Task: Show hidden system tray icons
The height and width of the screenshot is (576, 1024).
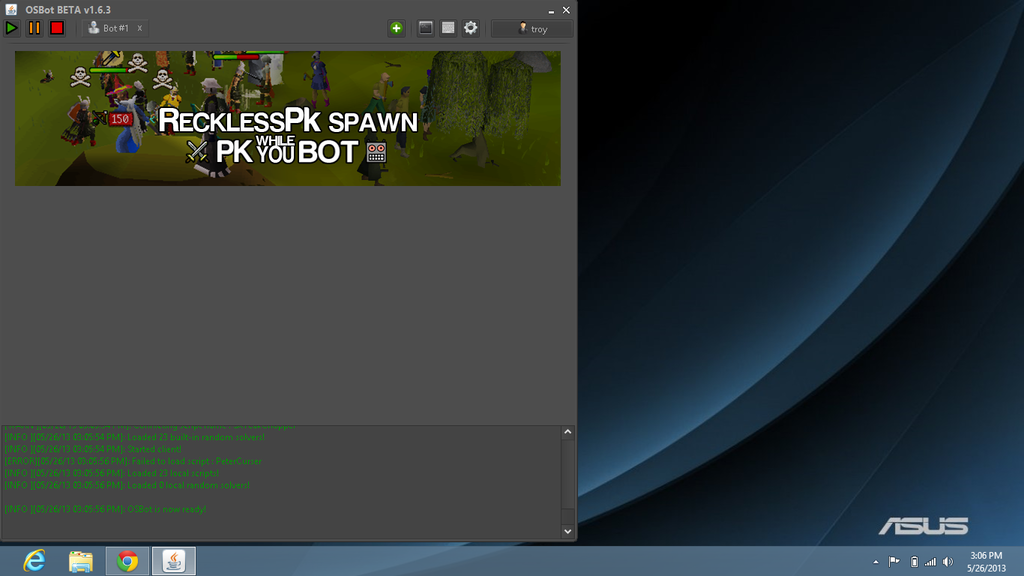Action: click(x=876, y=562)
